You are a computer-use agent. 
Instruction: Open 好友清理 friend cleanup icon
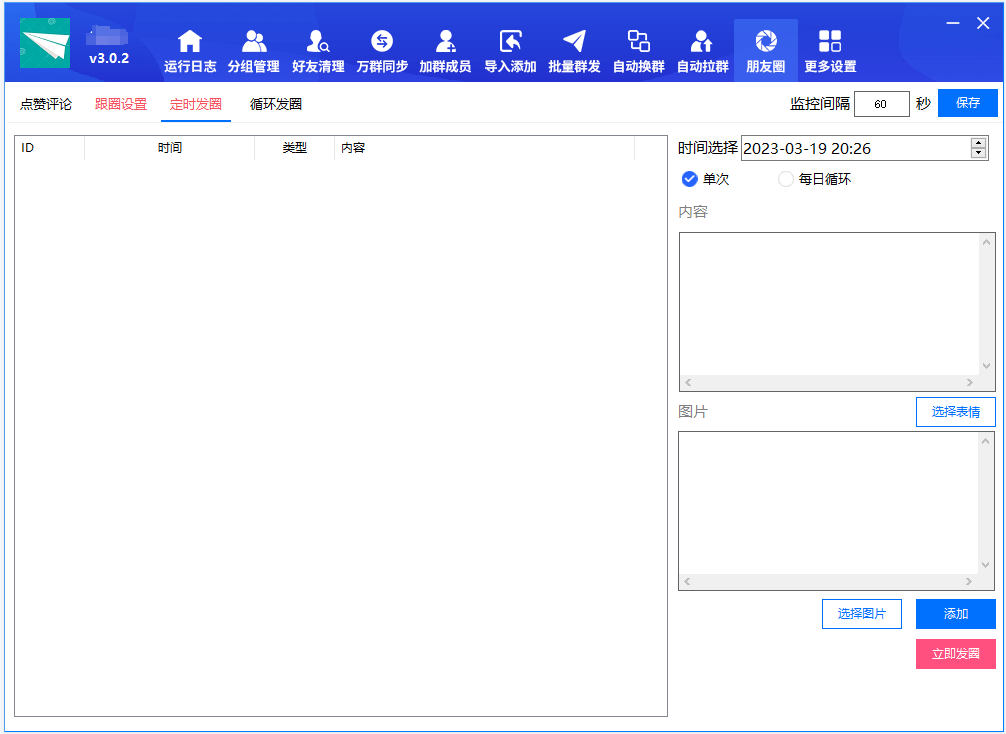pyautogui.click(x=318, y=41)
